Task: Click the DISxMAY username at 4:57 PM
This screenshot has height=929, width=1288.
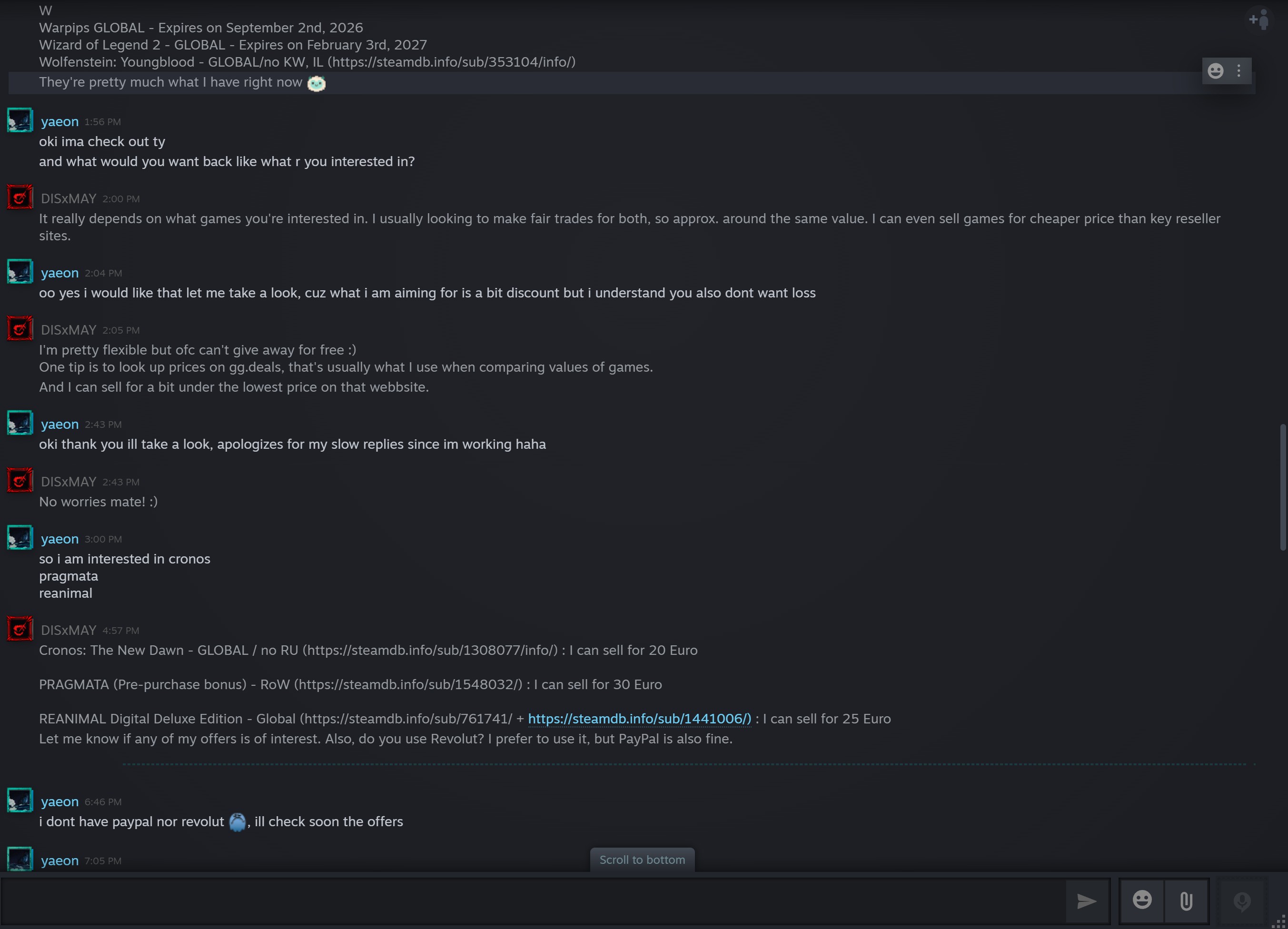Action: point(69,630)
